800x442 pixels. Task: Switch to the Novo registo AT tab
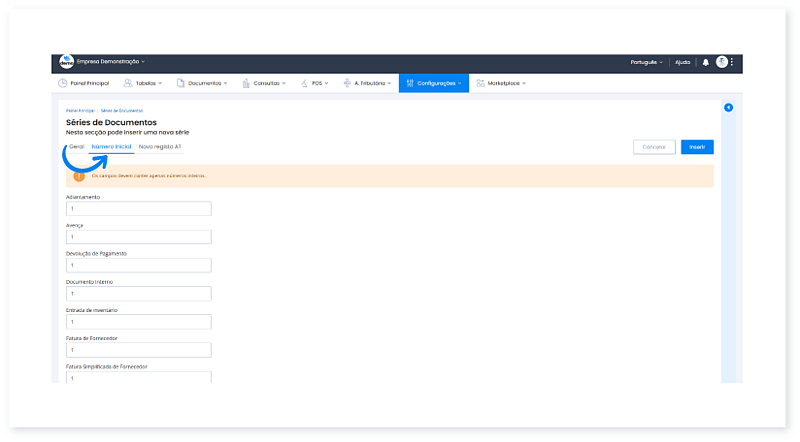pos(160,147)
